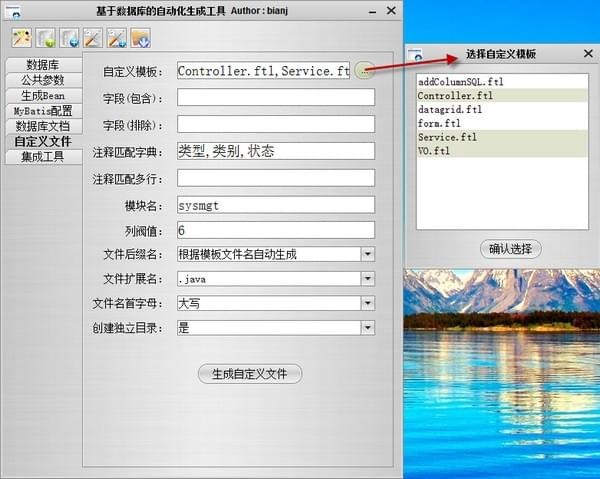Open the MyBatis配置 tab
This screenshot has height=479, width=600.
pyautogui.click(x=43, y=111)
